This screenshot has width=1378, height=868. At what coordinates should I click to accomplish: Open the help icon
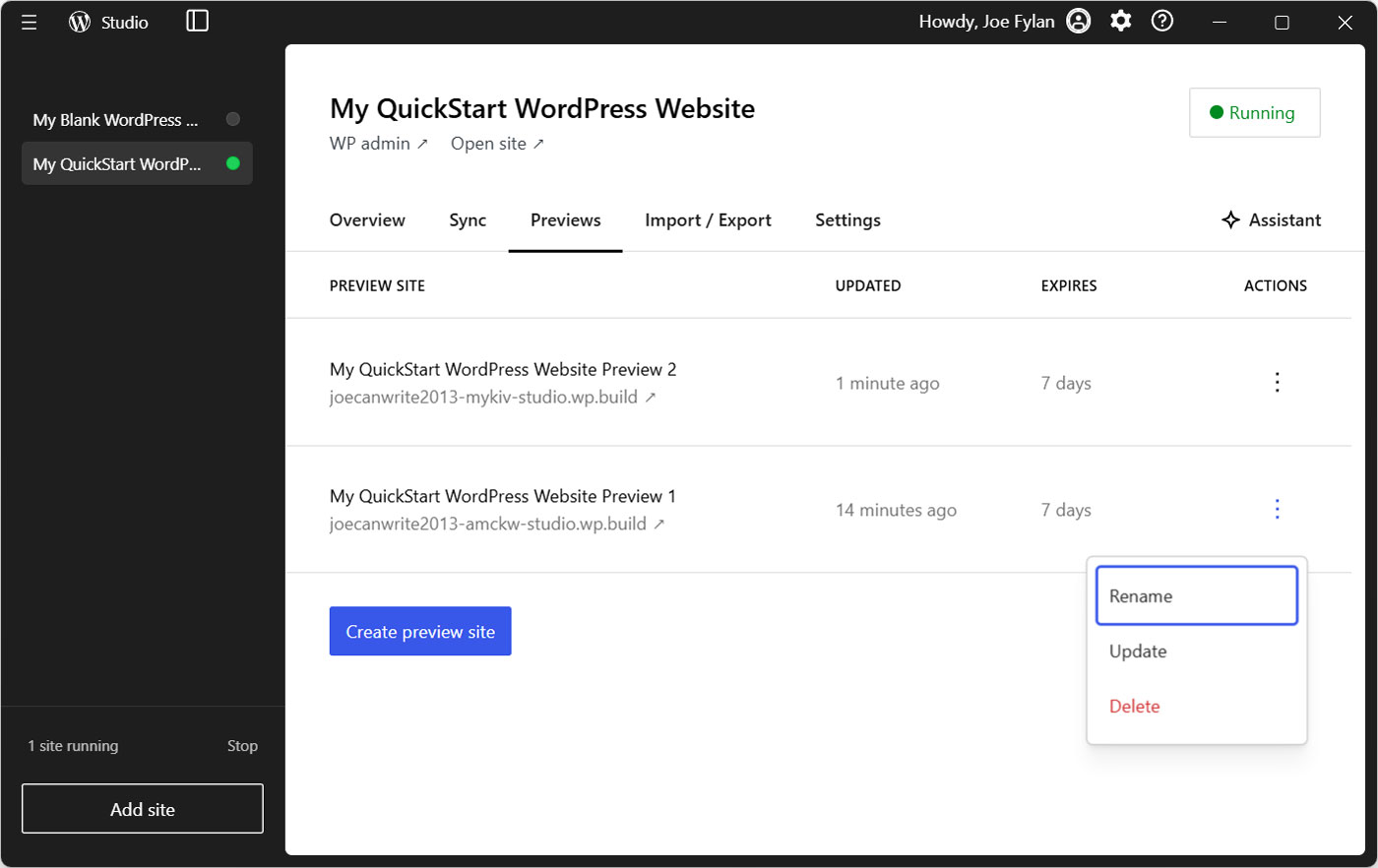pyautogui.click(x=1161, y=20)
